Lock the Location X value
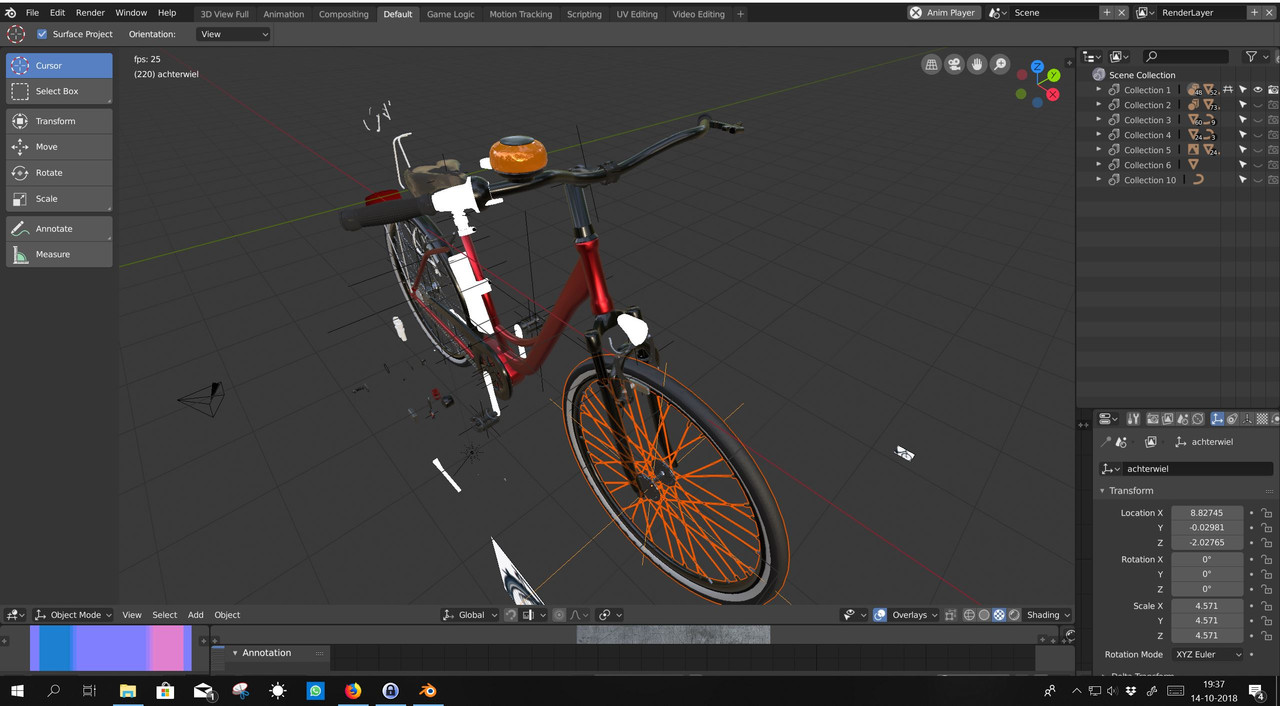 point(1266,513)
